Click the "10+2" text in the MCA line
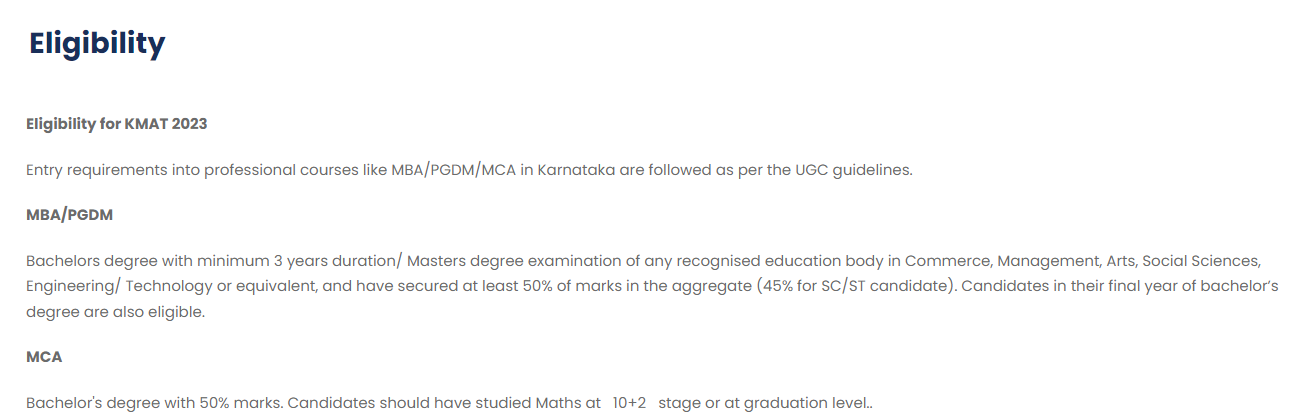 click(x=629, y=403)
